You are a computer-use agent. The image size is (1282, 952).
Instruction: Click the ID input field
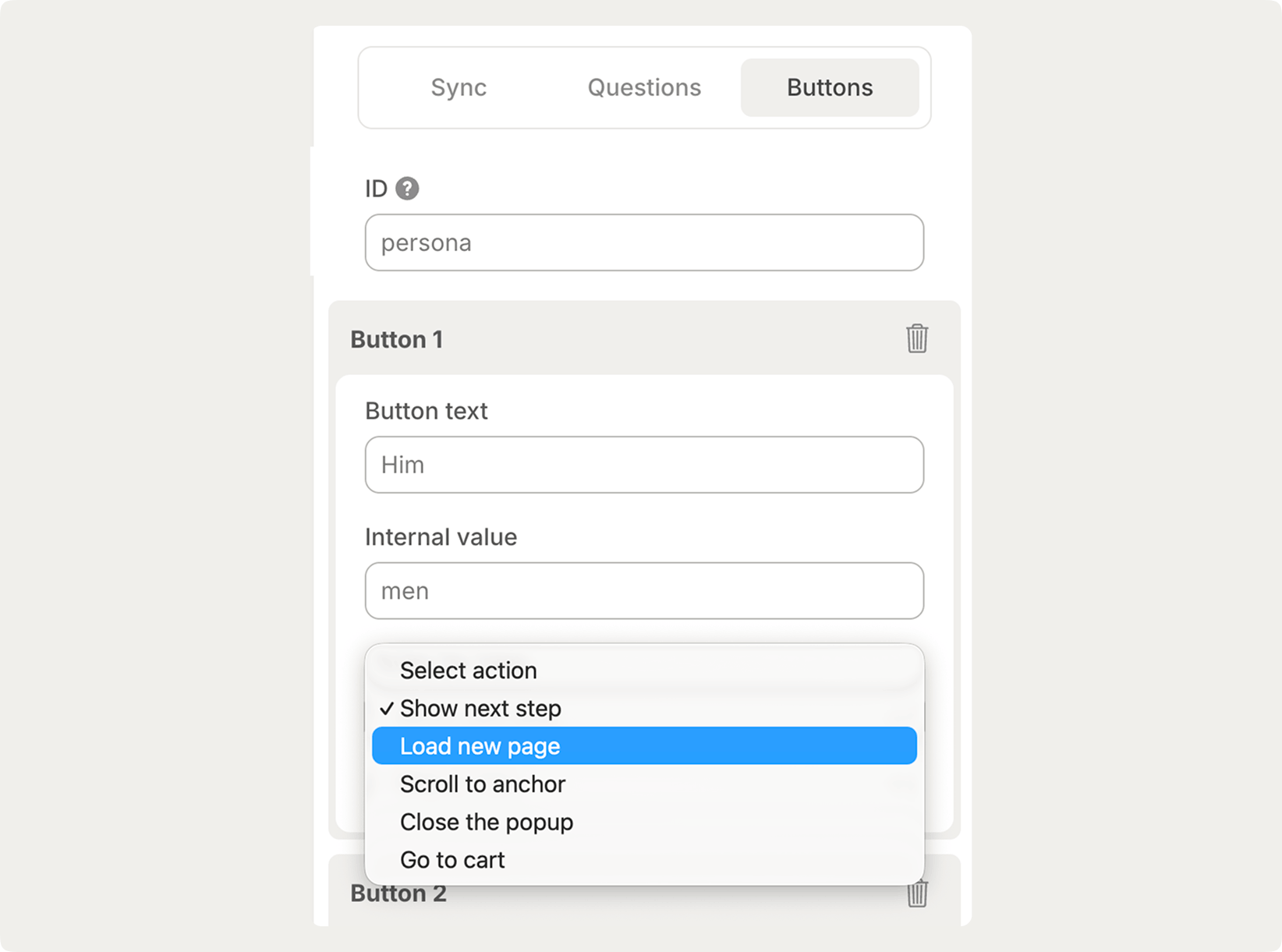(x=644, y=242)
